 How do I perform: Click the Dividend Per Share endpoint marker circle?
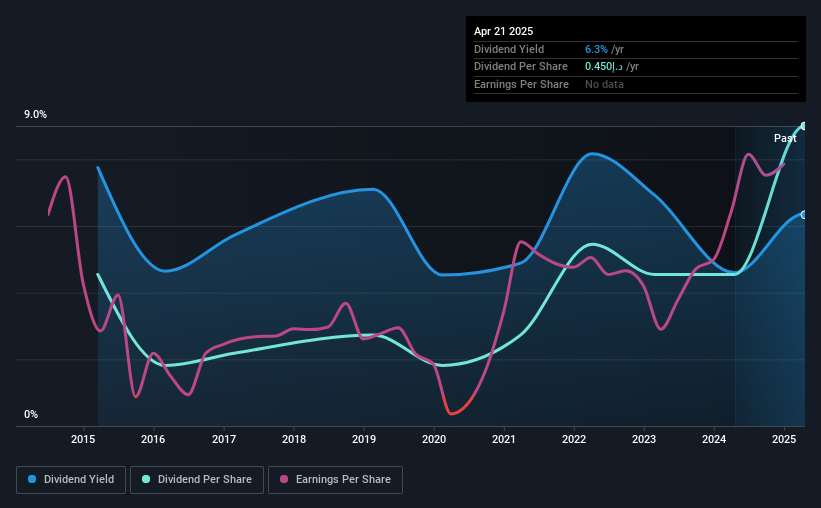click(804, 126)
